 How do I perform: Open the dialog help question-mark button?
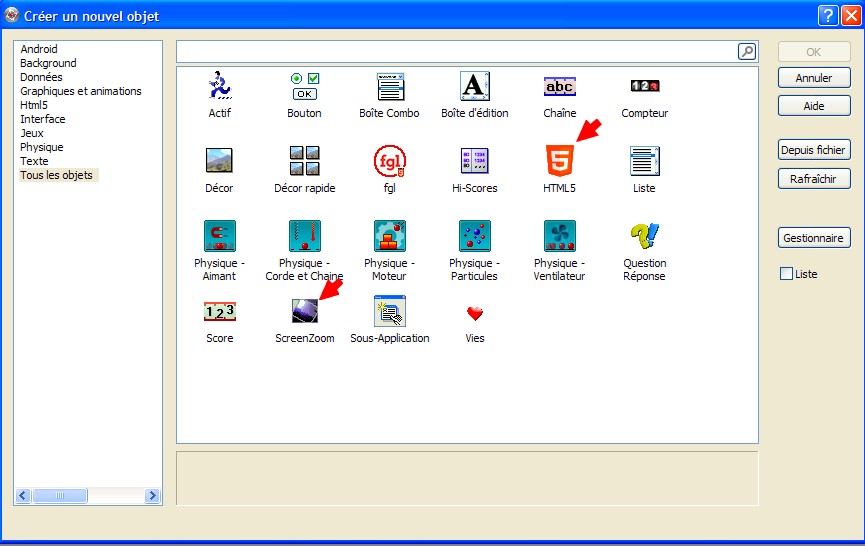(x=828, y=16)
